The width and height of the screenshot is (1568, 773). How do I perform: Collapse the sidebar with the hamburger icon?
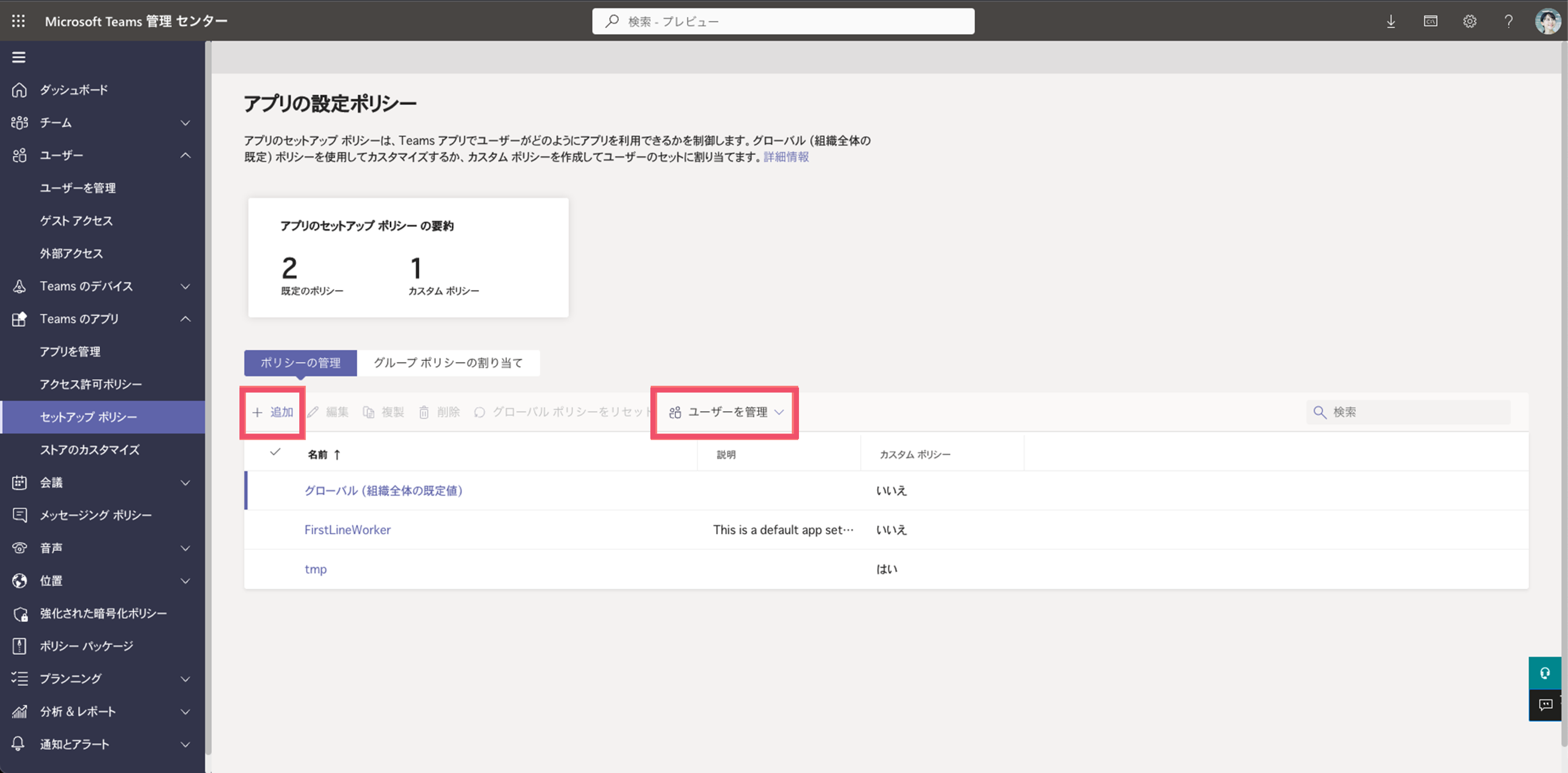point(19,57)
